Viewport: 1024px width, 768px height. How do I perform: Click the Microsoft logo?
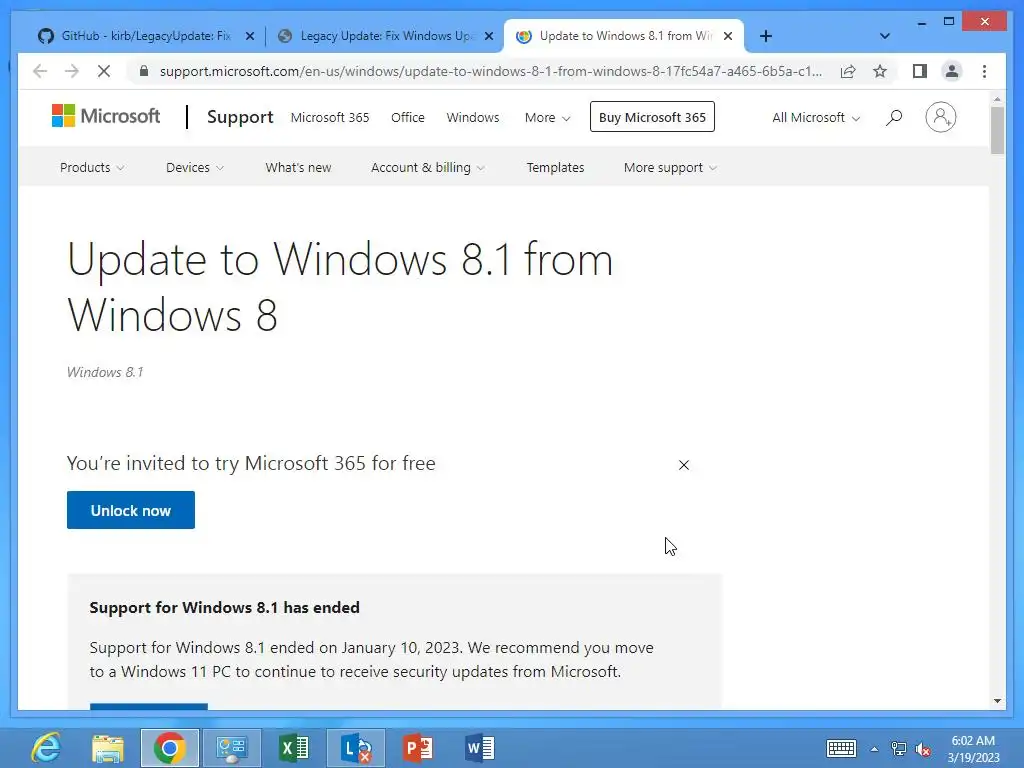coord(106,116)
